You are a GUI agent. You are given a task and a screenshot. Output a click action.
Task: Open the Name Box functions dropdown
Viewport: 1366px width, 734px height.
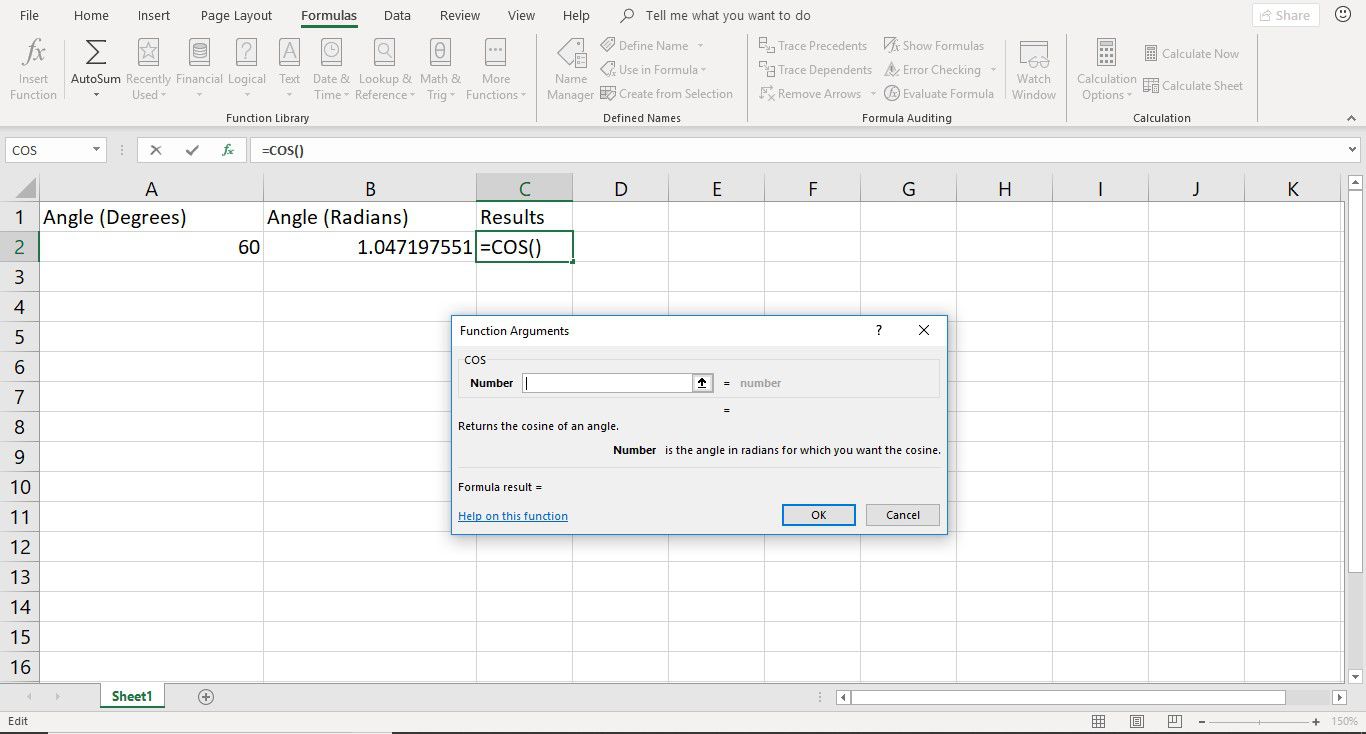[x=96, y=150]
